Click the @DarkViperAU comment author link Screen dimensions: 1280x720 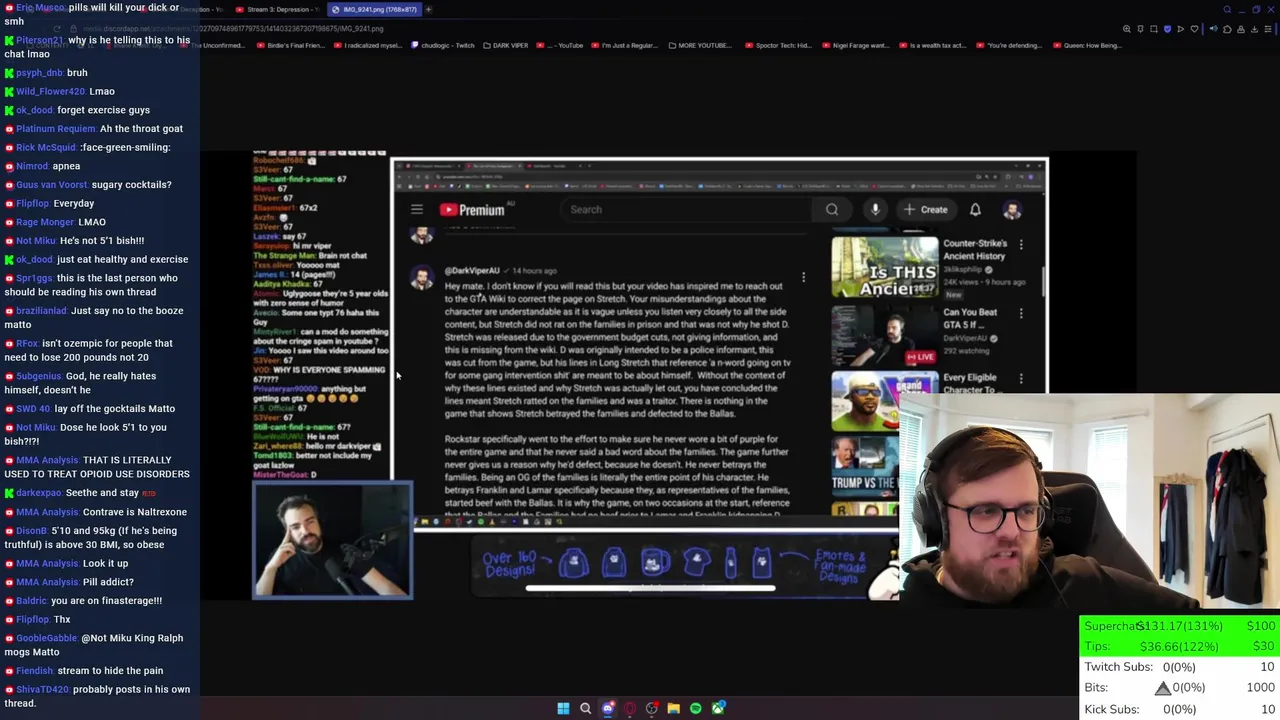(x=472, y=271)
